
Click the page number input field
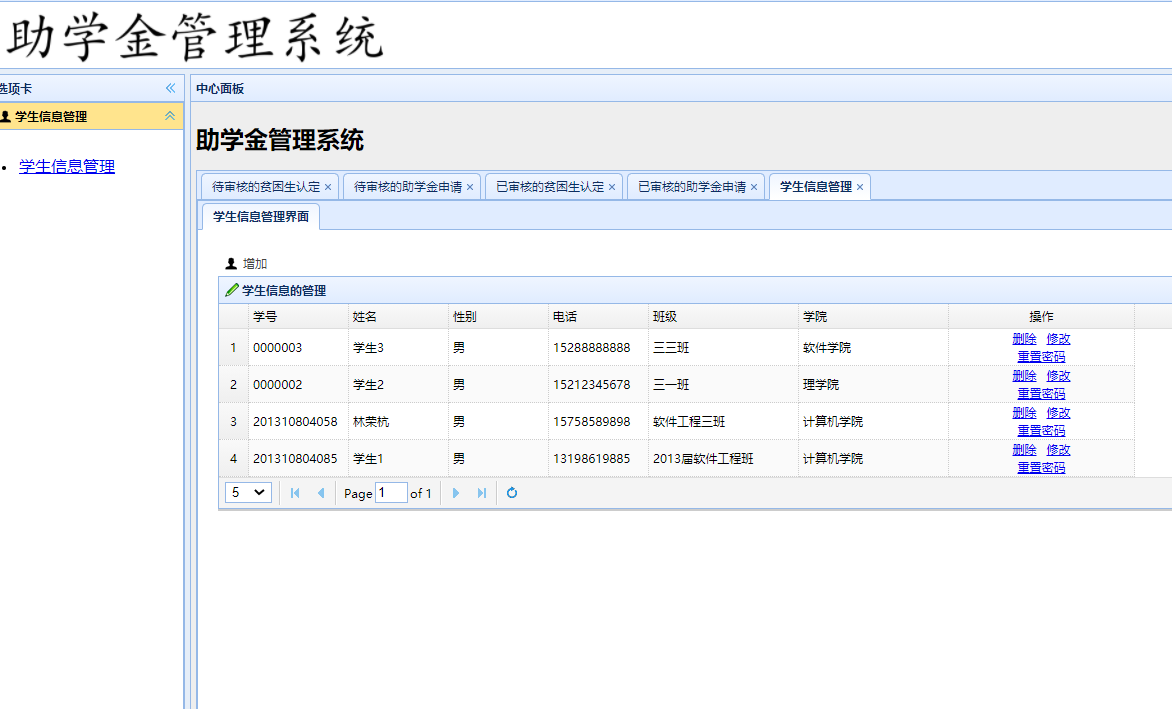click(x=391, y=493)
